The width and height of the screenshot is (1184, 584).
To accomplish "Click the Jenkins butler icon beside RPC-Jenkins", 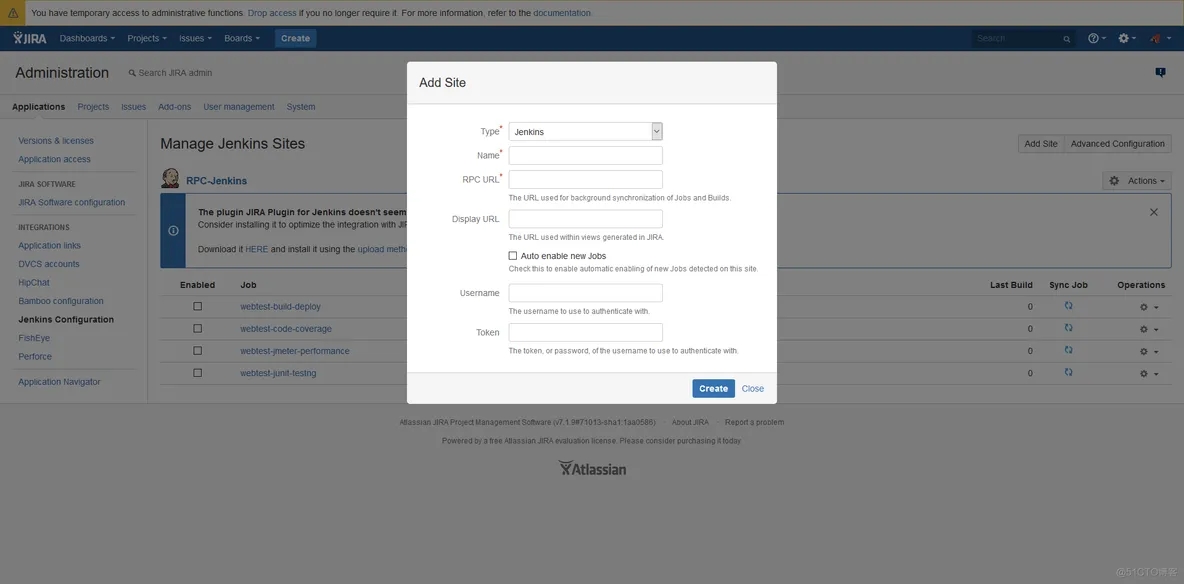I will [170, 179].
